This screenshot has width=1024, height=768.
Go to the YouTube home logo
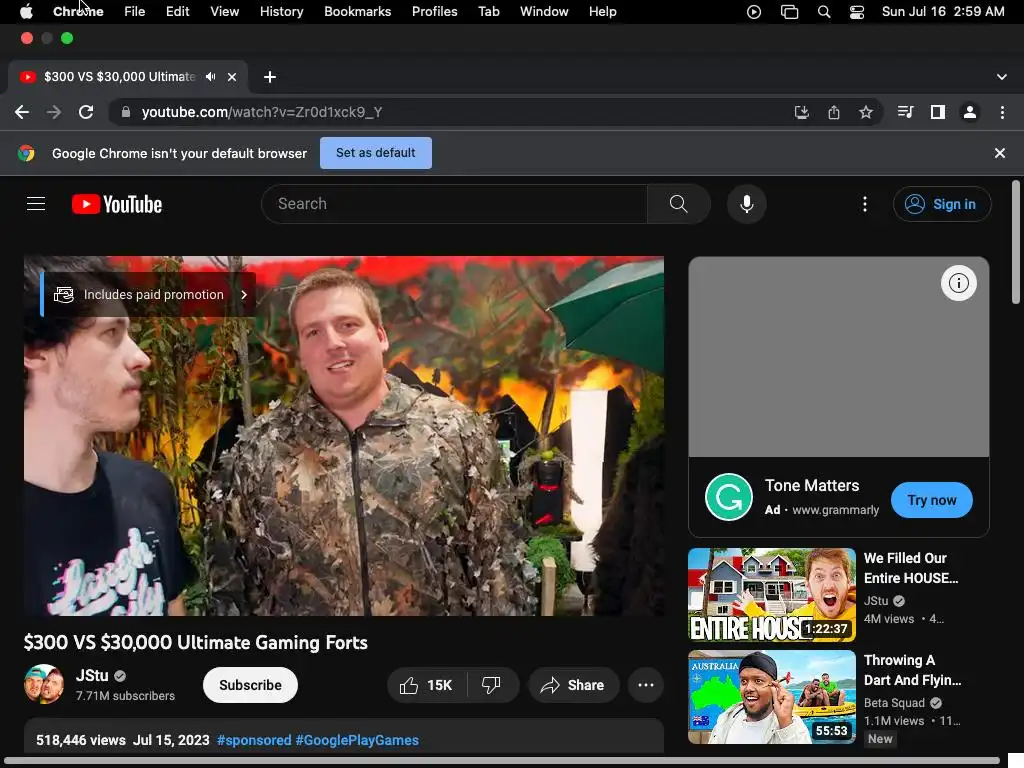(117, 204)
